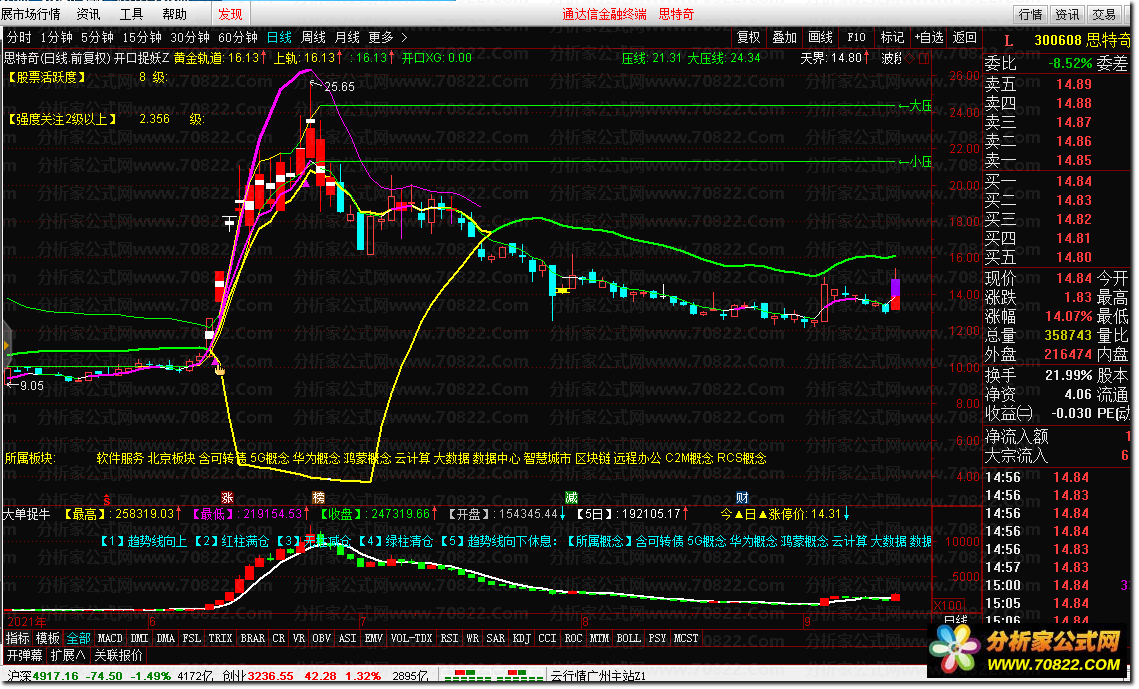The image size is (1139, 689).
Task: Click the 云行情广州主站Z1 server status
Action: point(599,676)
